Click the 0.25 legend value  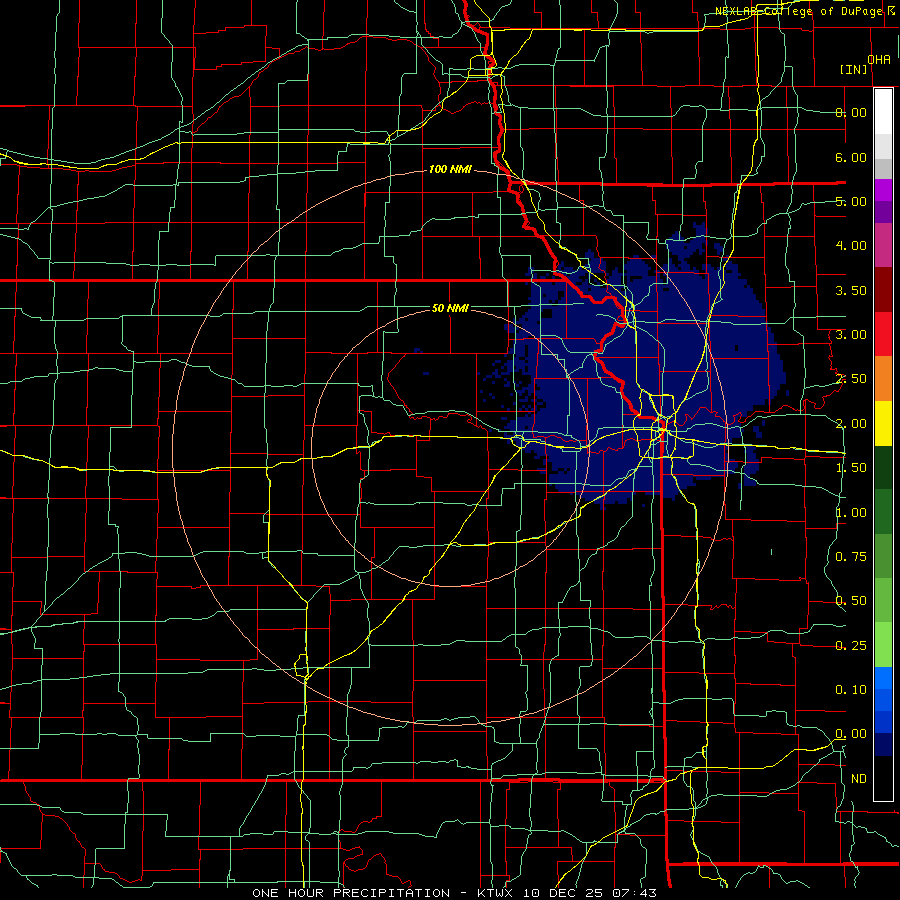pos(851,646)
